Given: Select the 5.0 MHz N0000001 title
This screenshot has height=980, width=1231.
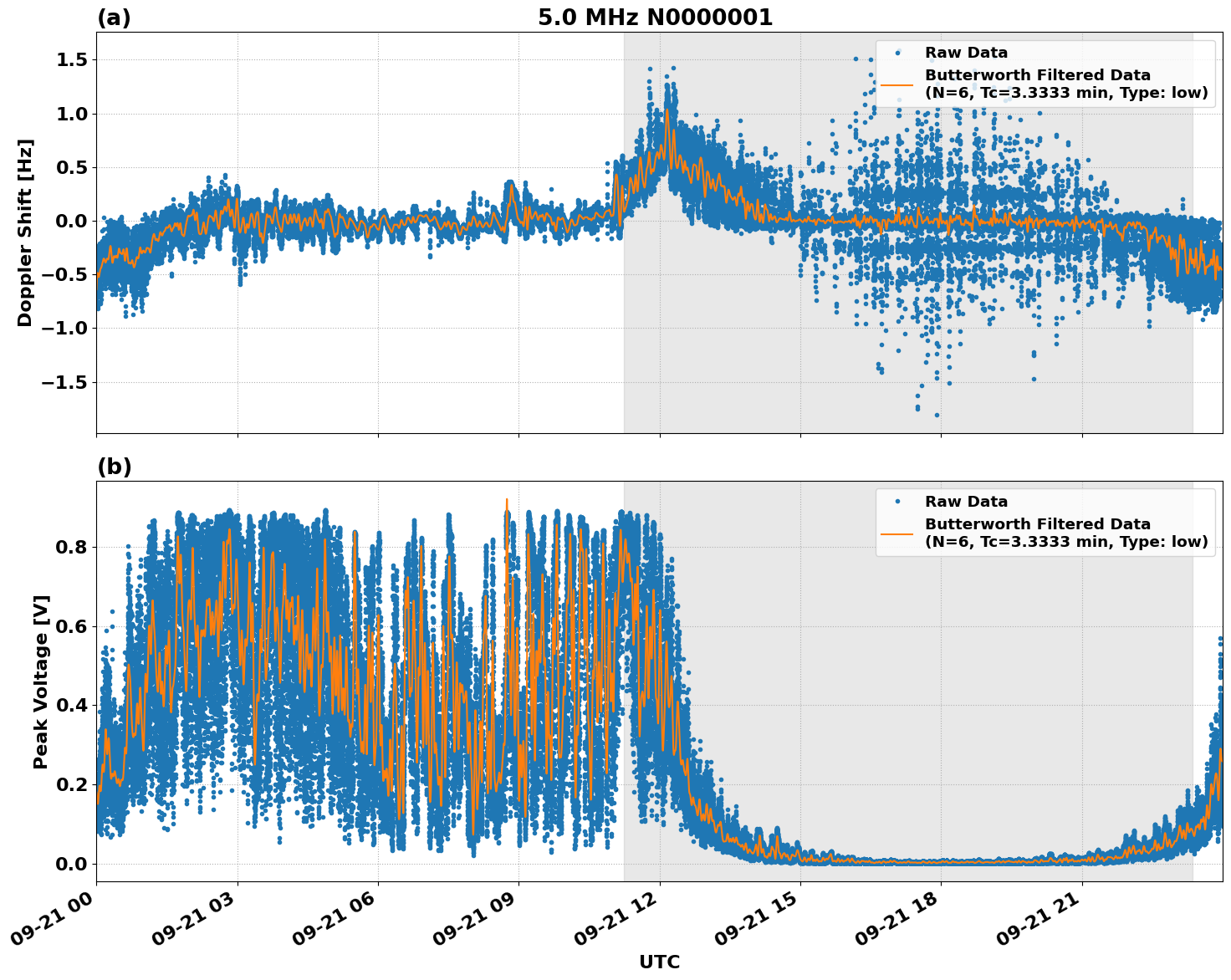Looking at the screenshot, I should pyautogui.click(x=655, y=17).
